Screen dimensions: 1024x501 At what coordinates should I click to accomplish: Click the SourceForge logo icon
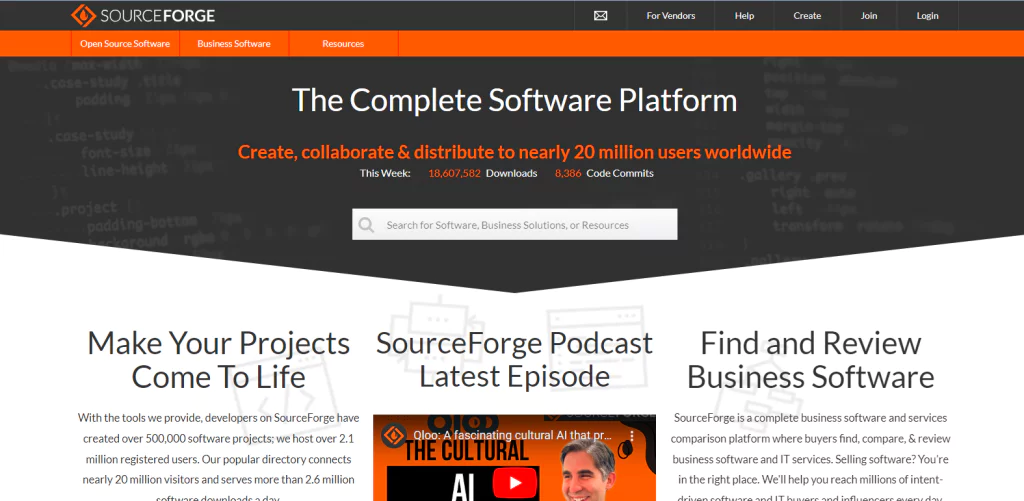tap(84, 15)
